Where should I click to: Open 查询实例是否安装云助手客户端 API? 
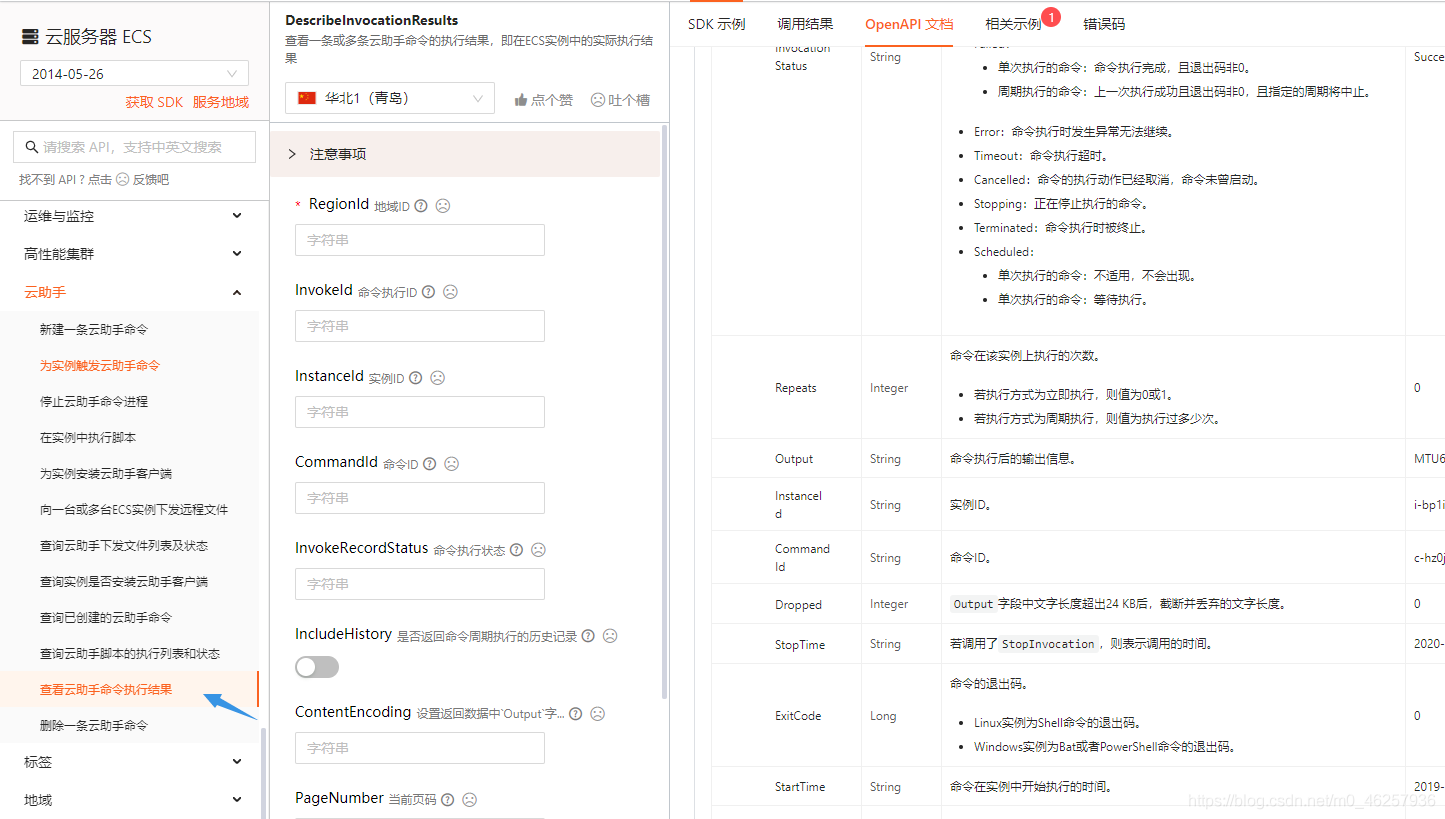(x=124, y=581)
